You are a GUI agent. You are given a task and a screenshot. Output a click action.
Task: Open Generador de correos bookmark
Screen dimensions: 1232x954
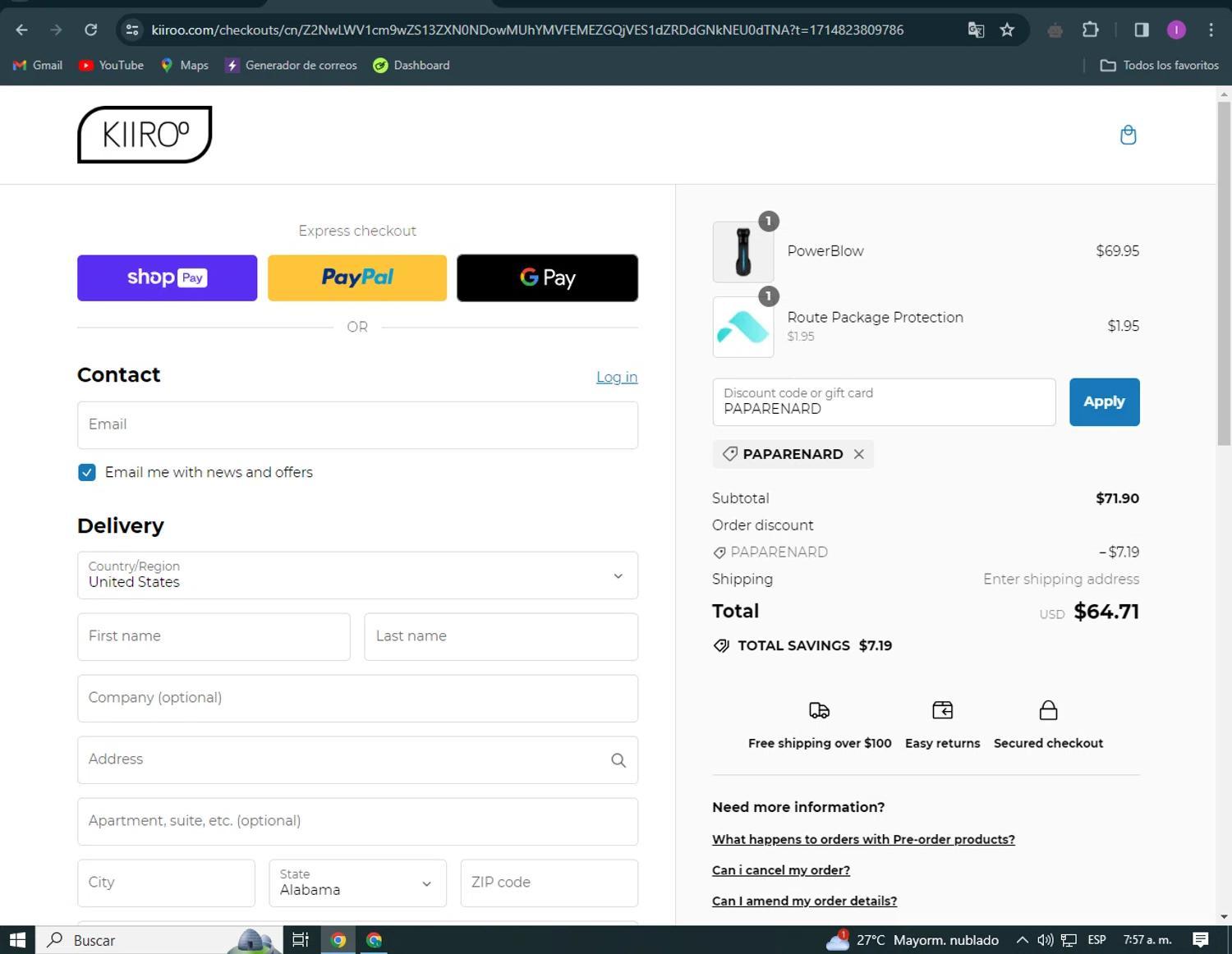point(292,66)
